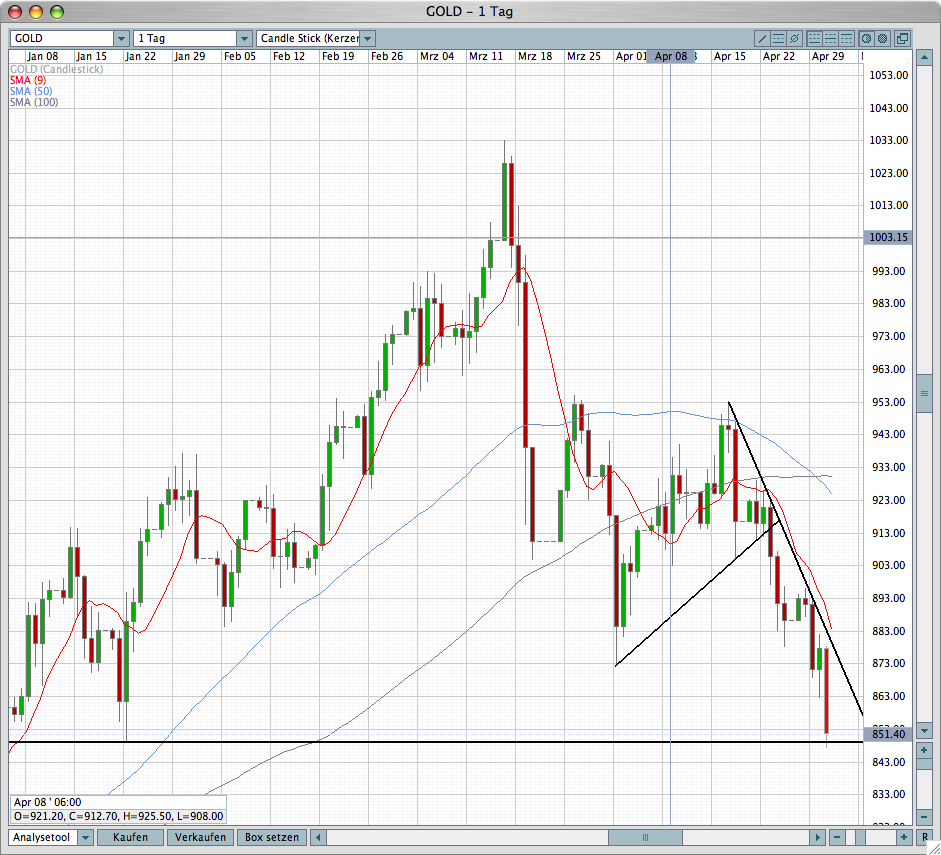Click the time axis zoom-out minus button

837,837
